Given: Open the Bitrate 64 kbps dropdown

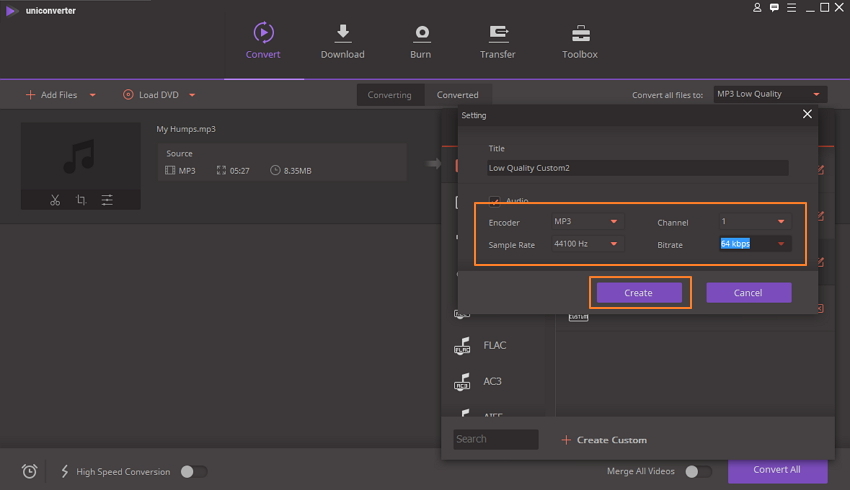Looking at the screenshot, I should [x=755, y=244].
